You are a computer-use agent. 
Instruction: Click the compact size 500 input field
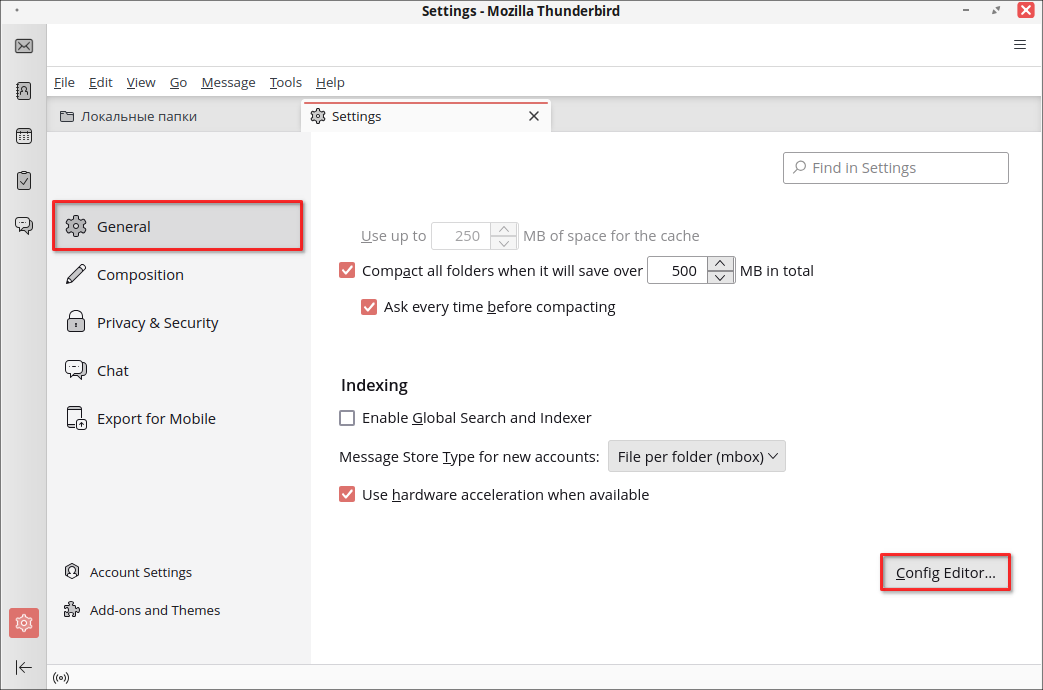point(678,270)
